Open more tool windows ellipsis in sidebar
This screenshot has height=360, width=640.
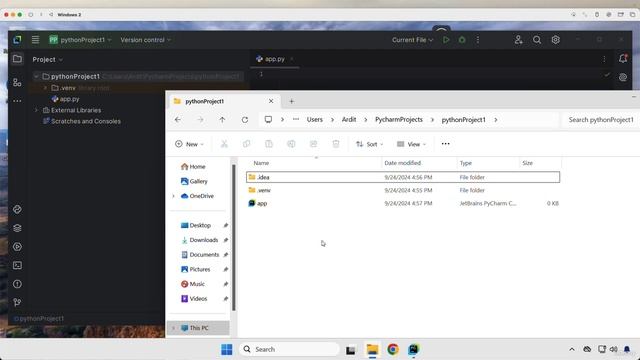pyautogui.click(x=17, y=100)
